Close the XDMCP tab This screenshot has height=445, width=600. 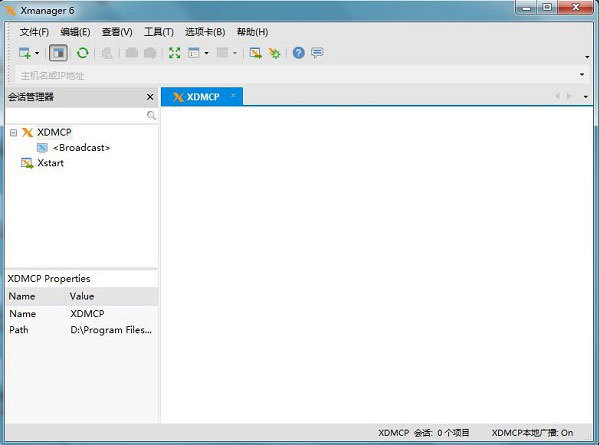pos(233,95)
